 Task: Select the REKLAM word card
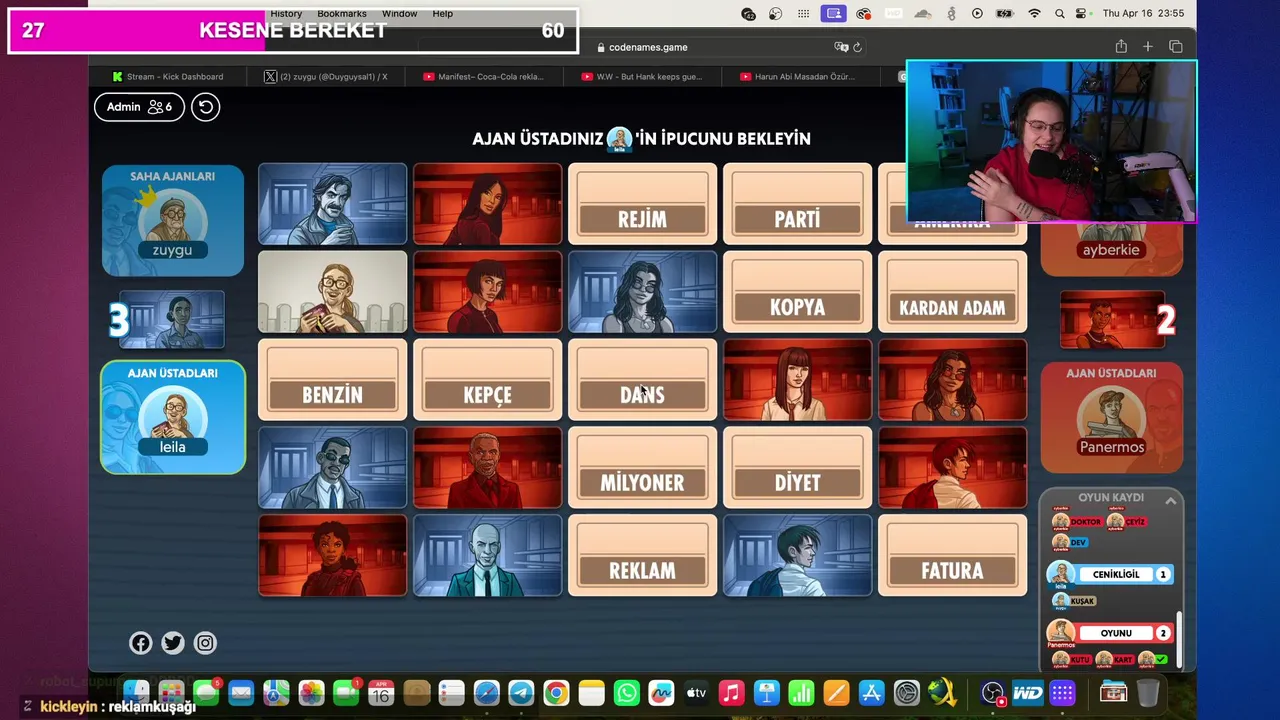pos(642,556)
